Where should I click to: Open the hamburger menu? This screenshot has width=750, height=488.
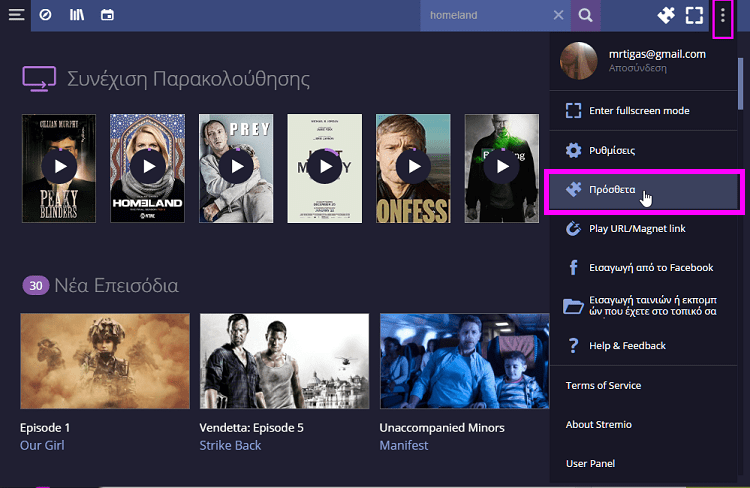[x=16, y=15]
